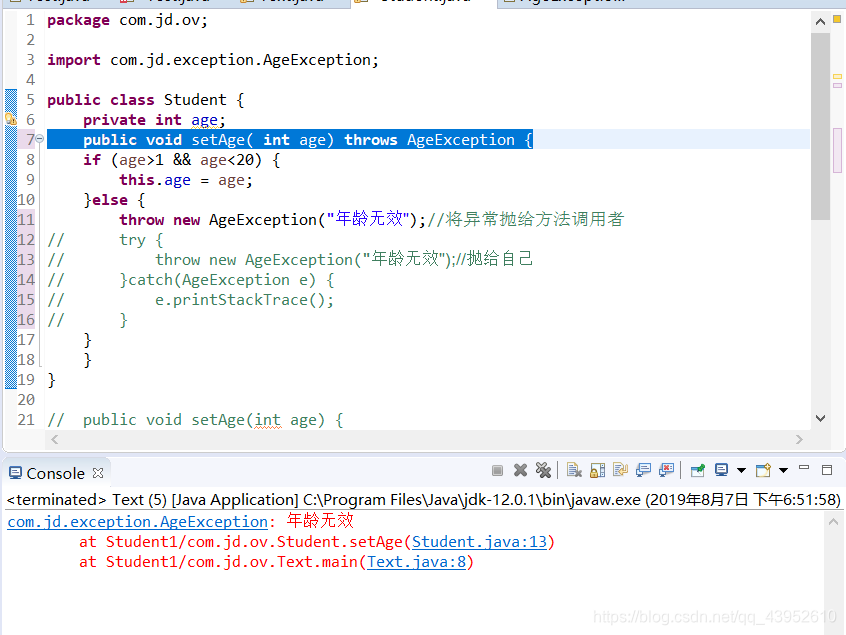Click the editor vertical scrollbar down arrow
Viewport: 846px width, 635px height.
click(x=821, y=418)
